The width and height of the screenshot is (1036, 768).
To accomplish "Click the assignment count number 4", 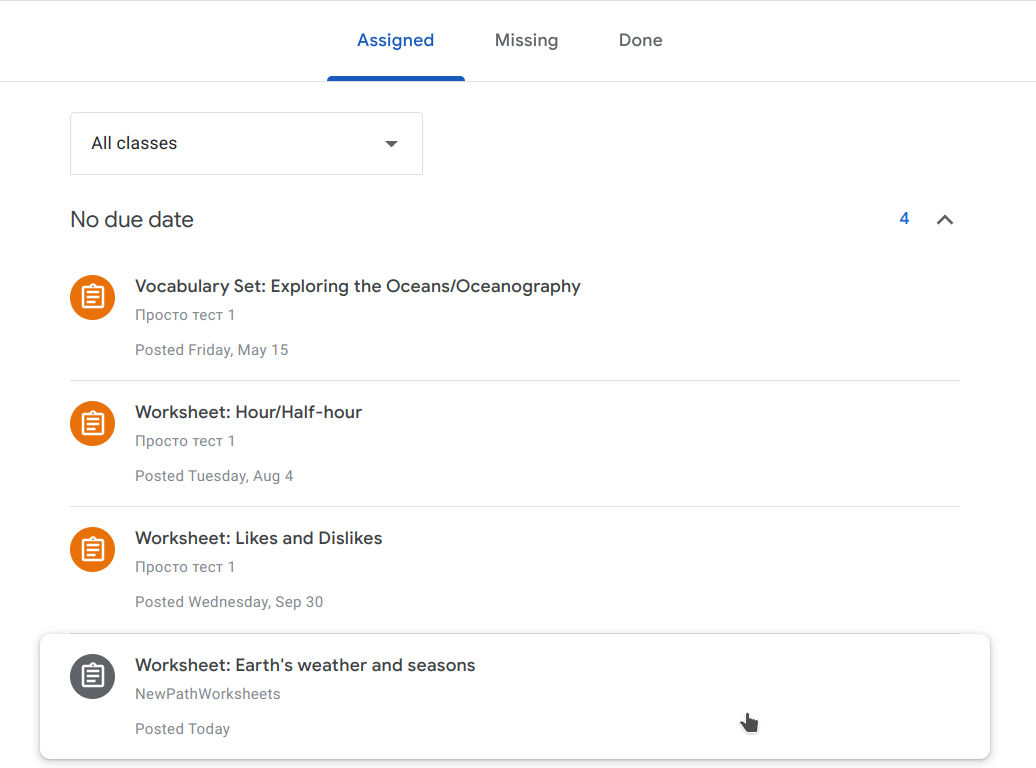I will point(904,219).
